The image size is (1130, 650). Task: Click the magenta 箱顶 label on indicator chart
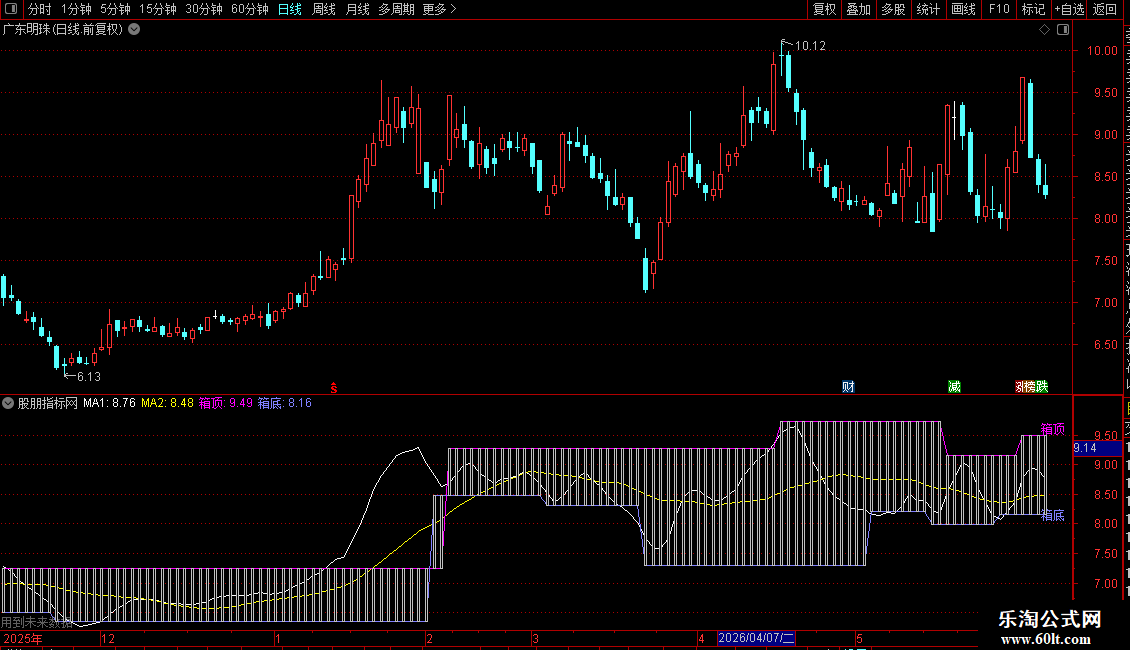click(1053, 429)
